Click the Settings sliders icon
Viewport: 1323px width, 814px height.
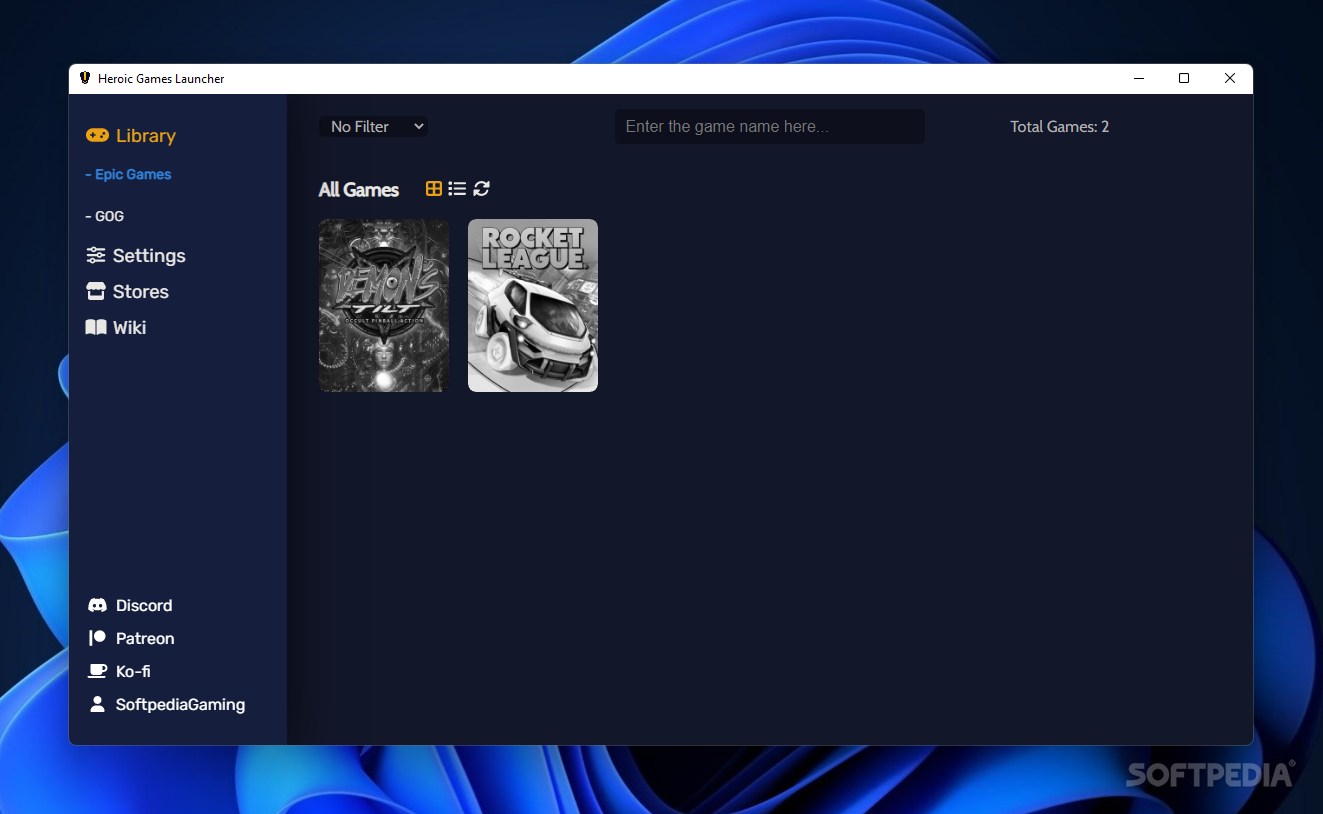point(96,255)
